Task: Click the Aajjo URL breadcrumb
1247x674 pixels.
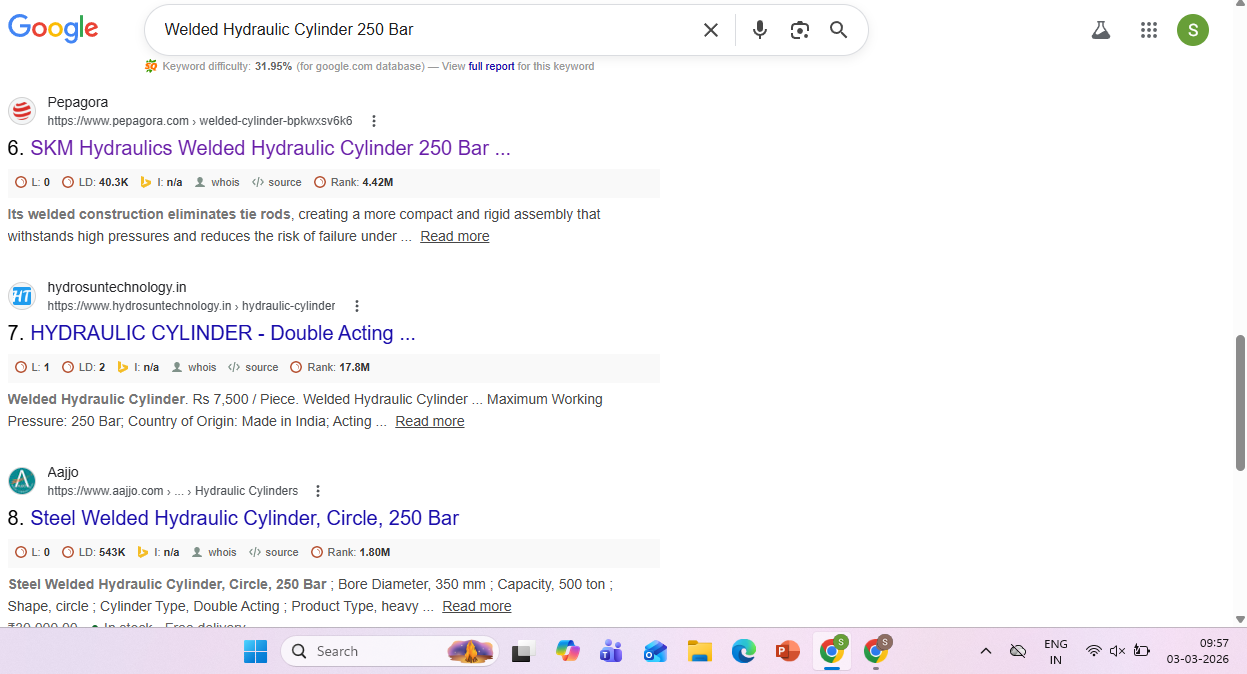Action: pos(173,491)
